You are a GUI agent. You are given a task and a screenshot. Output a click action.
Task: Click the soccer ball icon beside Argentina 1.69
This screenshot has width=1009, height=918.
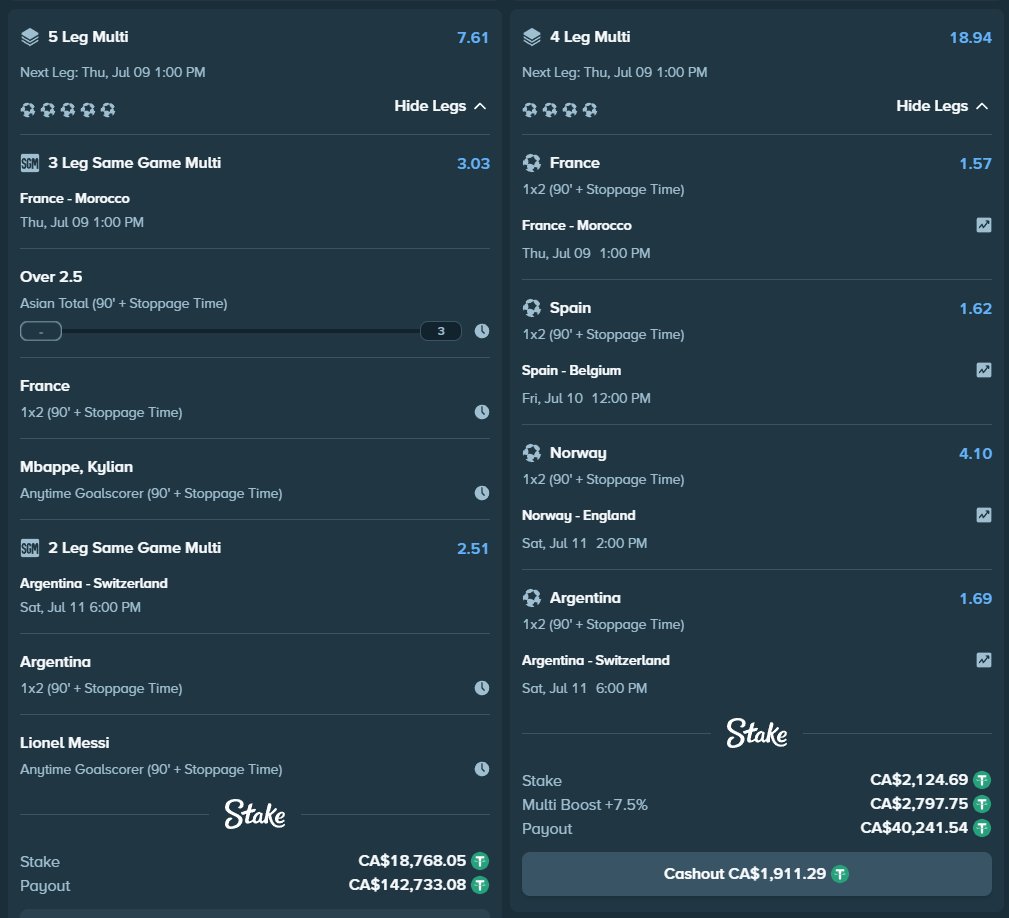click(532, 598)
